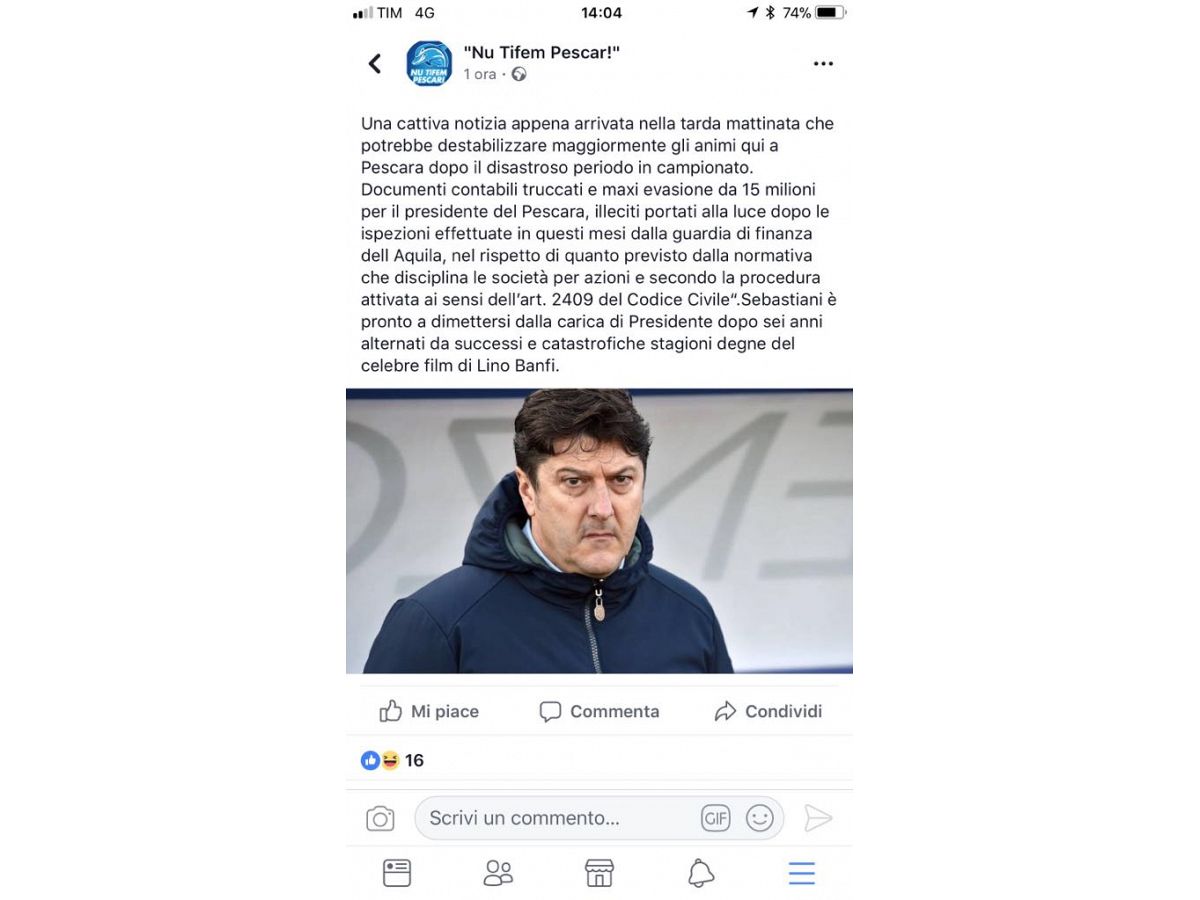1200x900 pixels.
Task: Open the three-dot post options menu
Action: (x=823, y=64)
